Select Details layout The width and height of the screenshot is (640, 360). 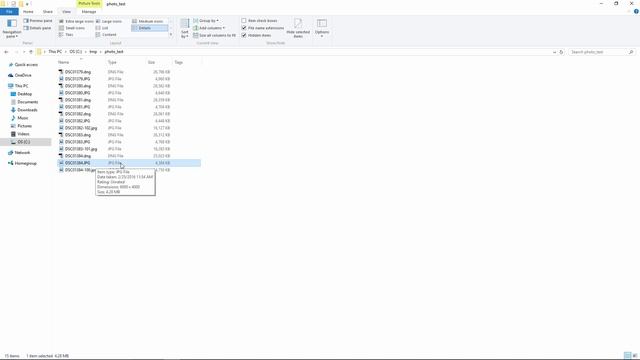pos(149,28)
